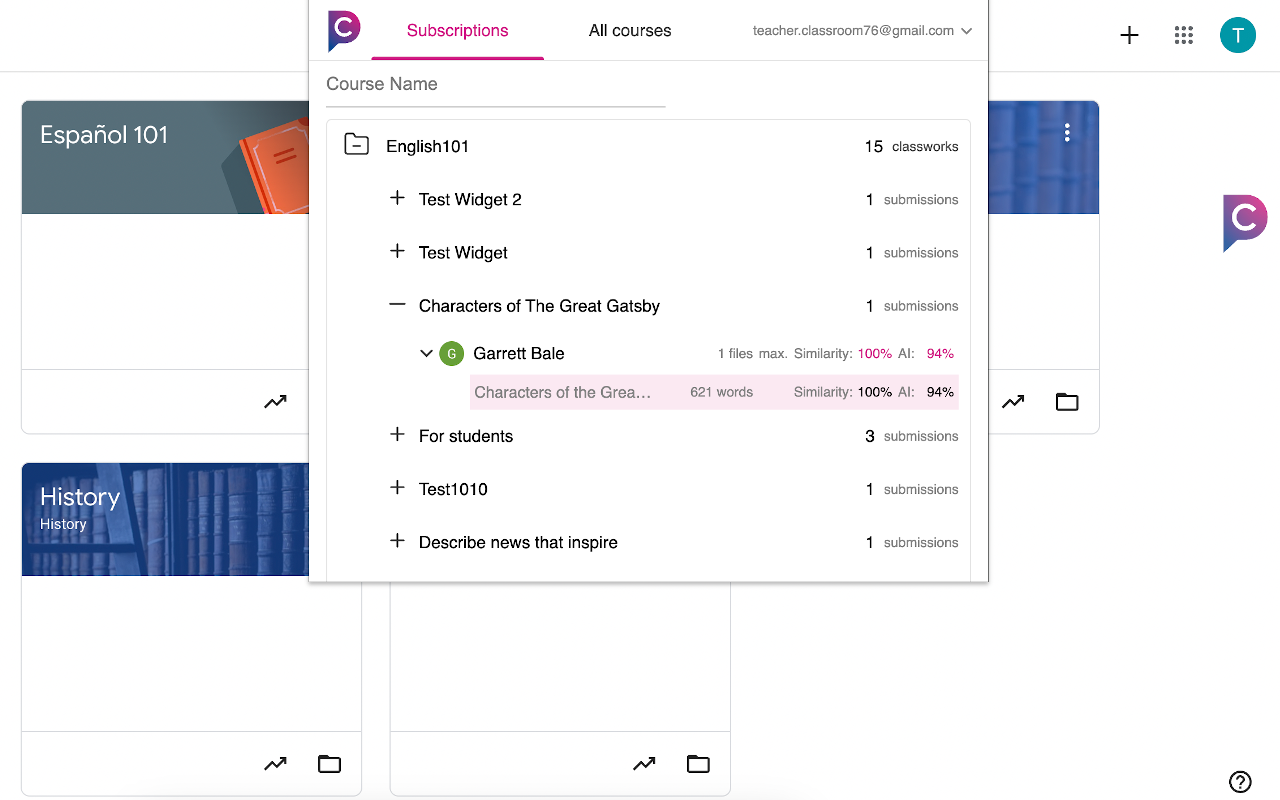Open course folder icon on History card
Screen dimensions: 1280x800
point(329,763)
